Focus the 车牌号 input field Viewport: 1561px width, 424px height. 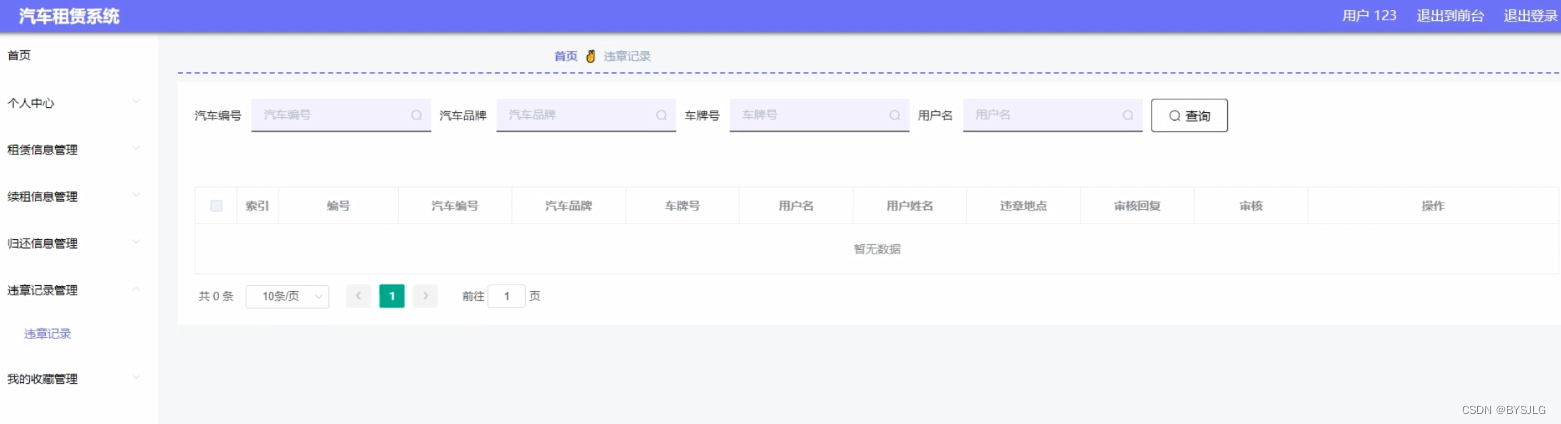[x=819, y=115]
